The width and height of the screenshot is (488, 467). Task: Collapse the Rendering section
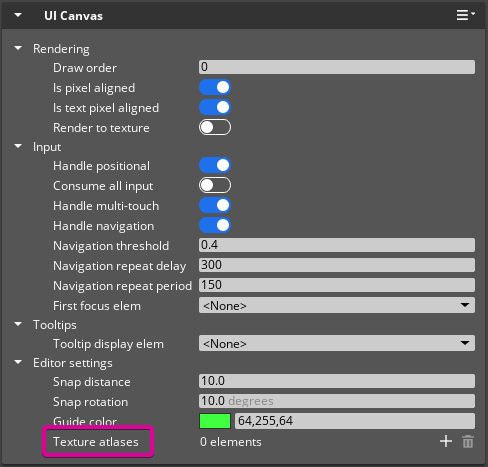pyautogui.click(x=18, y=48)
